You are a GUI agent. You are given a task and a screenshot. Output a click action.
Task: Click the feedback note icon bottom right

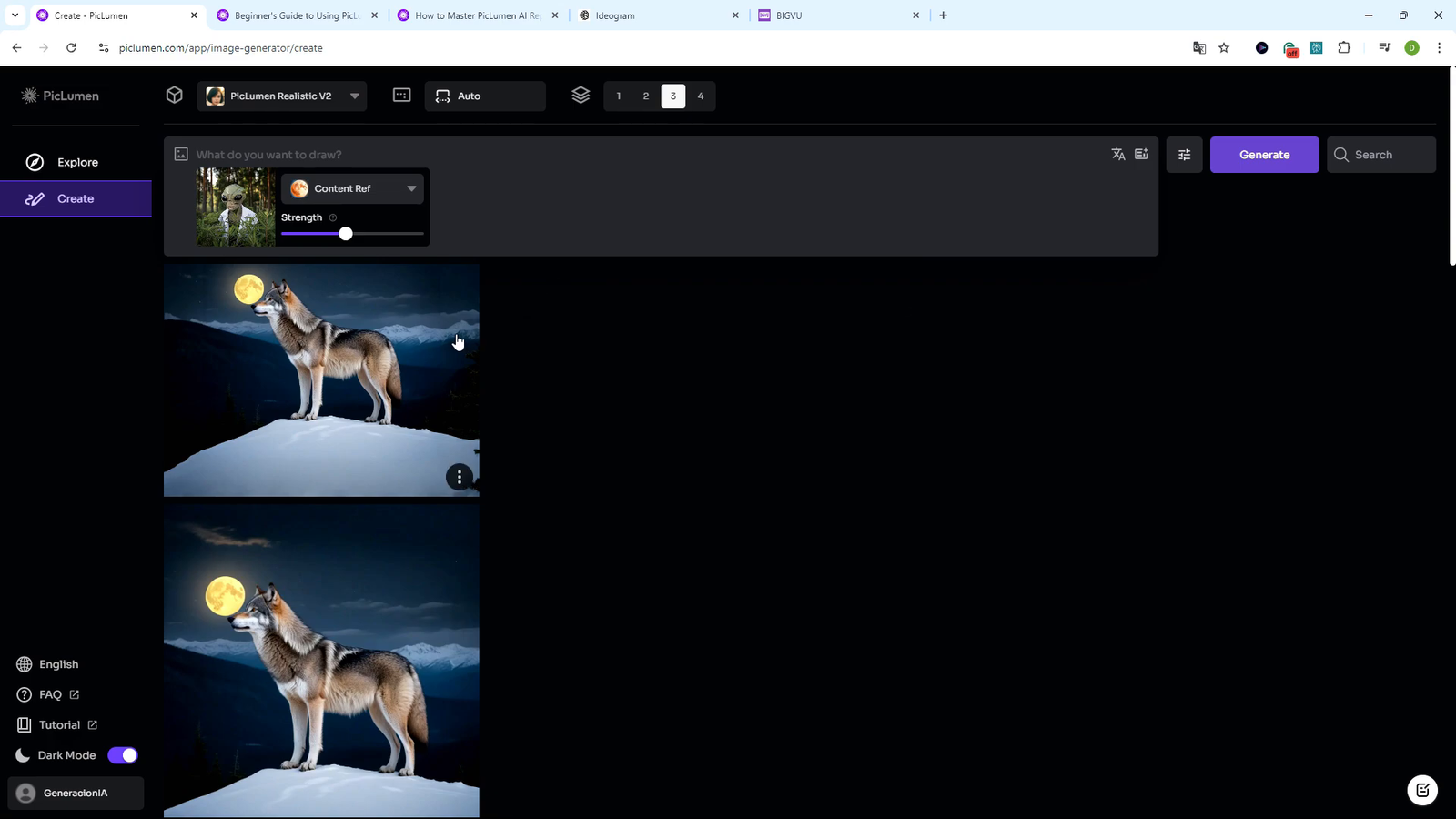1422,790
